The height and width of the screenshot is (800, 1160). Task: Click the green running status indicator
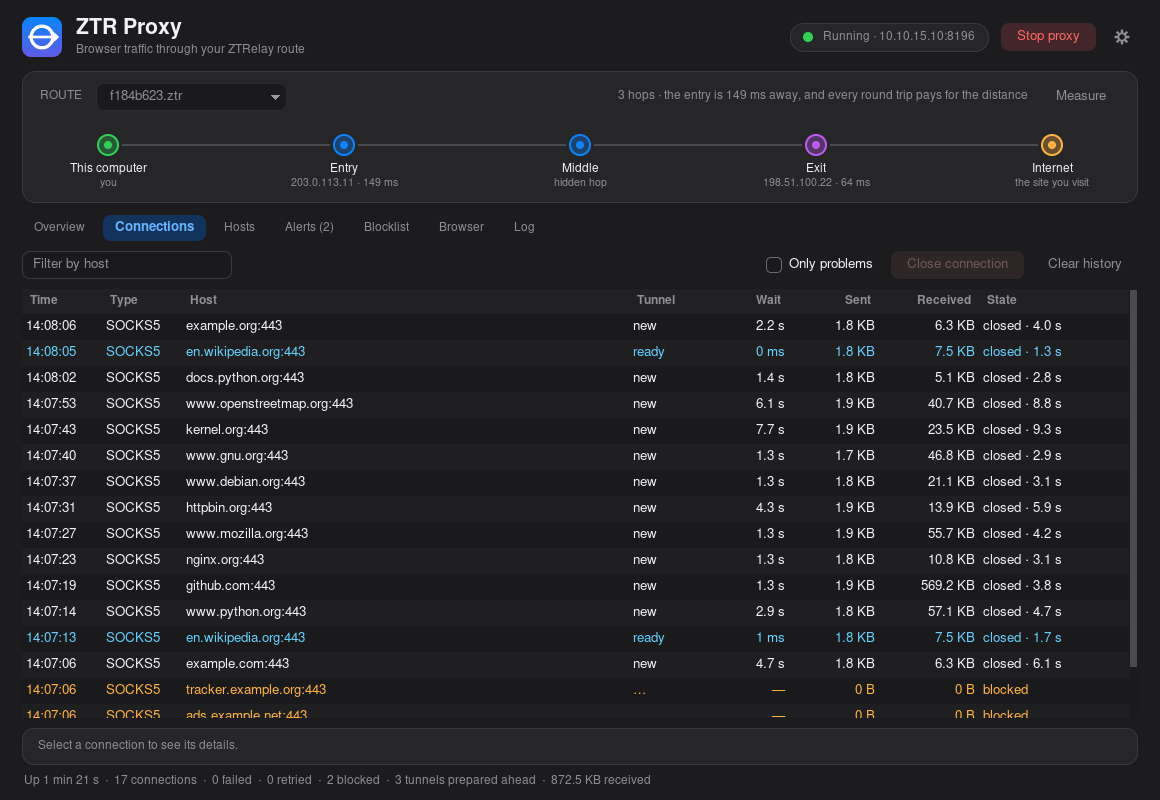click(x=808, y=37)
